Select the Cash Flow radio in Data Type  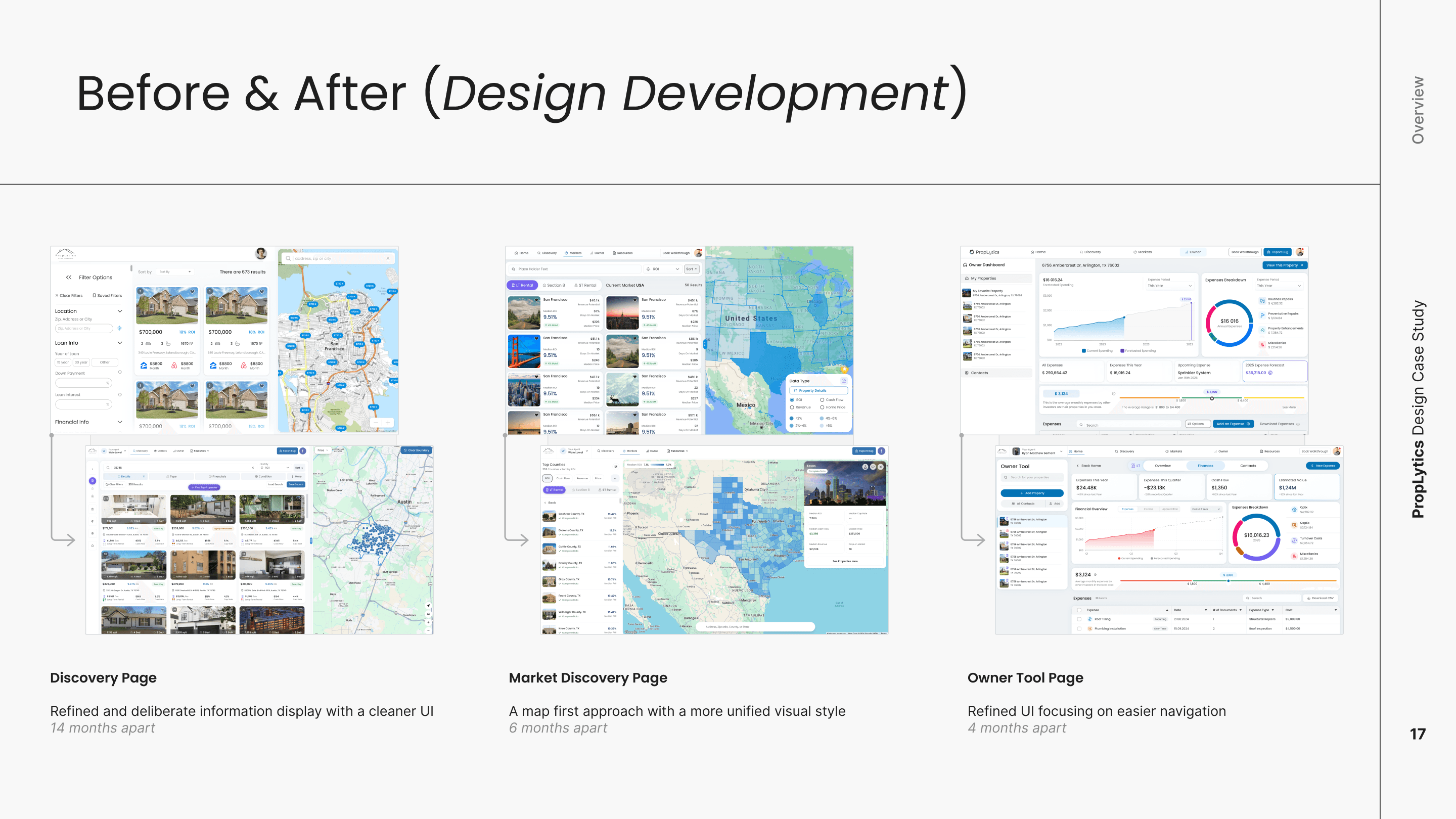click(822, 399)
